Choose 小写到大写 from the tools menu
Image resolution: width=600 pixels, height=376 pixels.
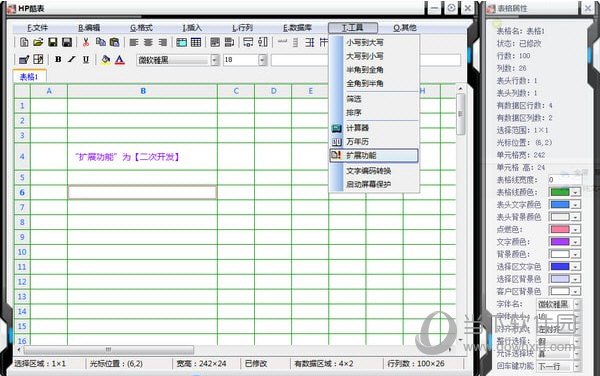pos(365,42)
